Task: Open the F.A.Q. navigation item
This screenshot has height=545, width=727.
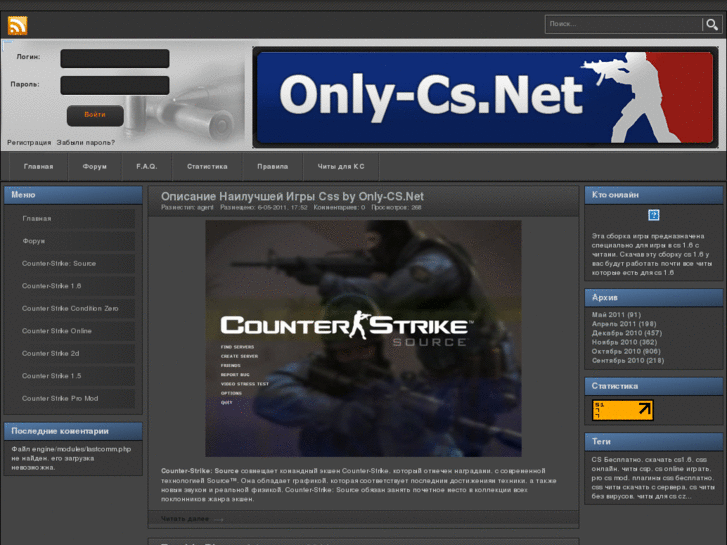Action: point(147,167)
